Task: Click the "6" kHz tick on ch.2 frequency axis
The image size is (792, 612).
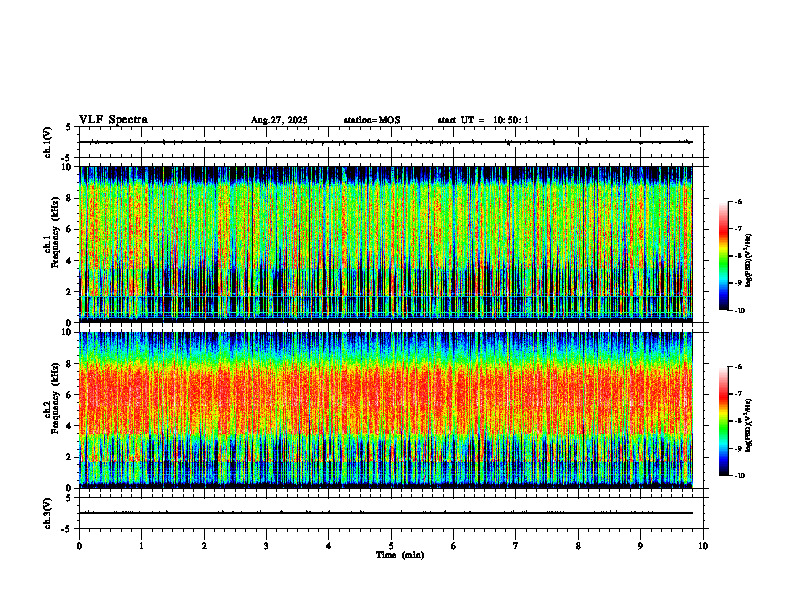Action: [x=70, y=395]
